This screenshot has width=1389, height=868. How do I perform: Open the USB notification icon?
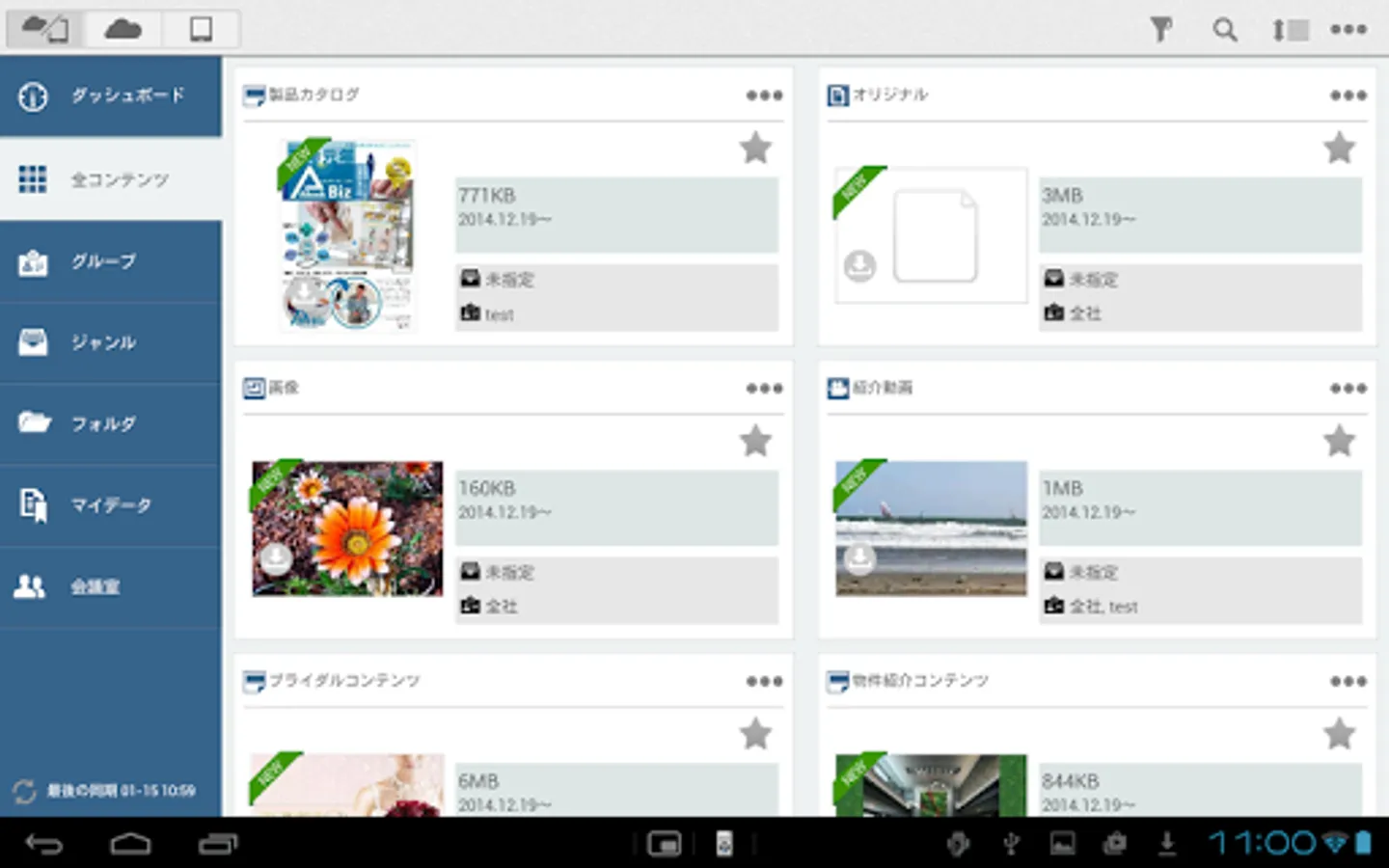pos(1011,844)
